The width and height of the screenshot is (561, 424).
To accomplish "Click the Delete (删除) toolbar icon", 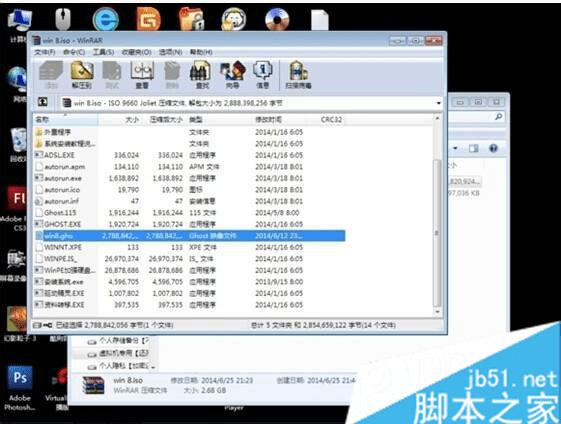I will point(172,74).
